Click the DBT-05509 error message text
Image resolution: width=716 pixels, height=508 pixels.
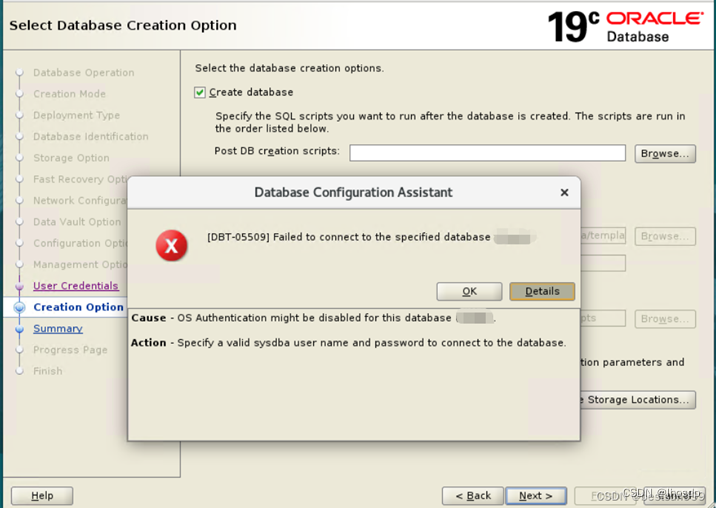pos(348,237)
